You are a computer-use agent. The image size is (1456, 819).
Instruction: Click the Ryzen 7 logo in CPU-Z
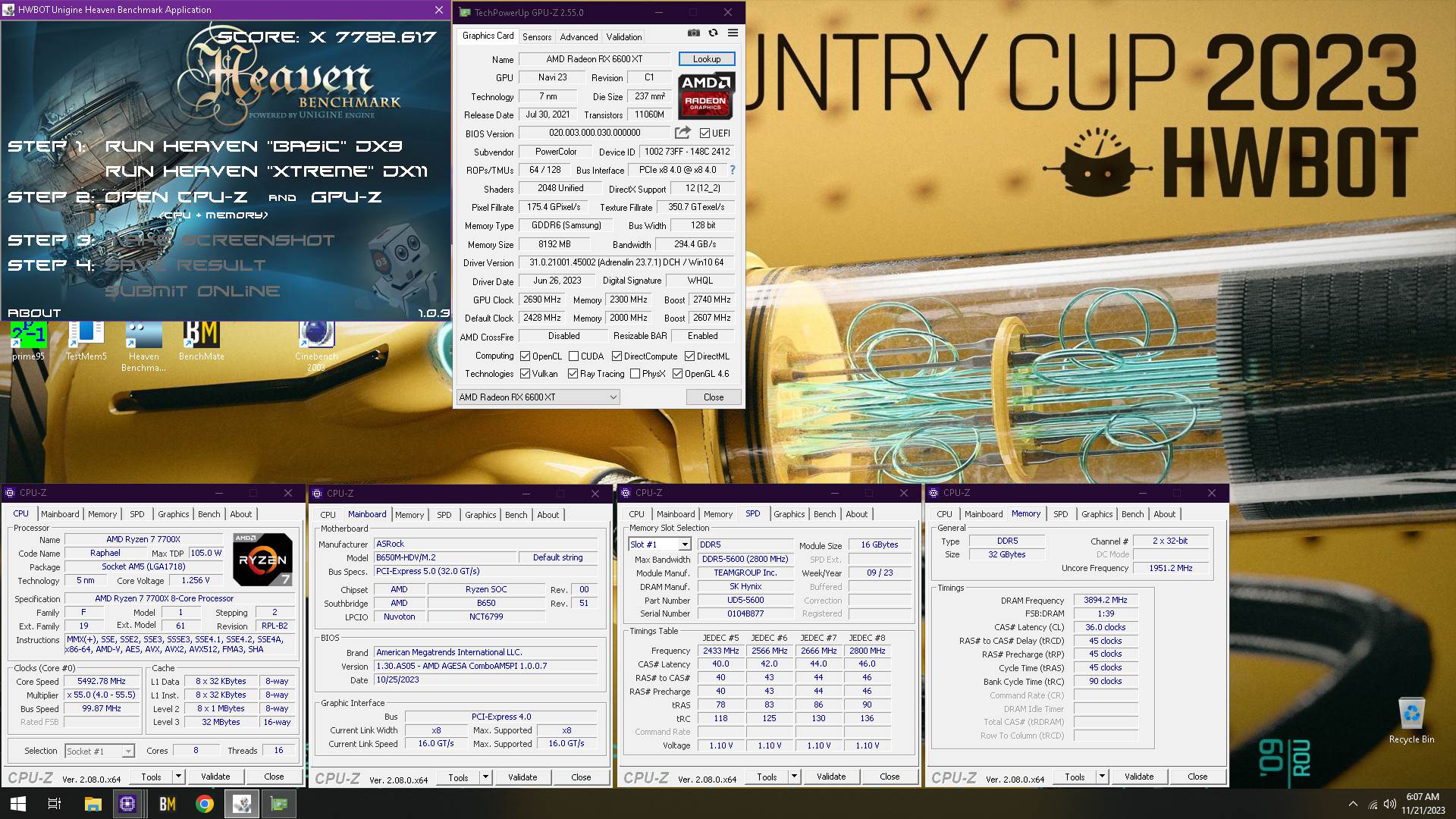[262, 560]
